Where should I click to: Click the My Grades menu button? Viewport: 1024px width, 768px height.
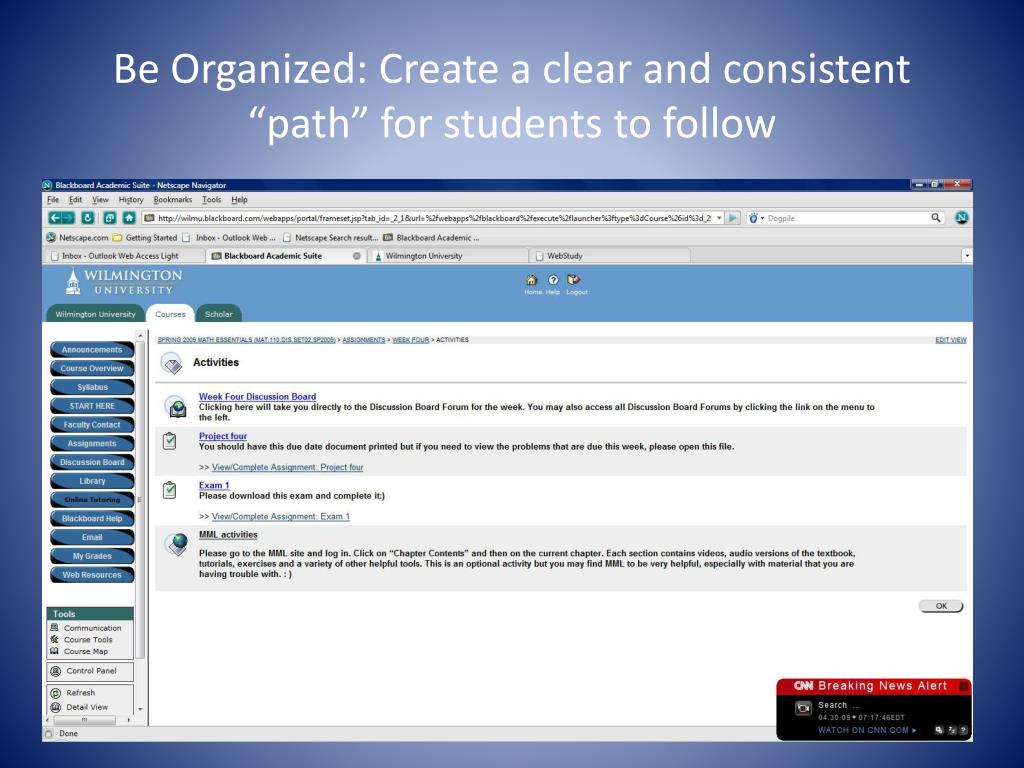point(92,556)
